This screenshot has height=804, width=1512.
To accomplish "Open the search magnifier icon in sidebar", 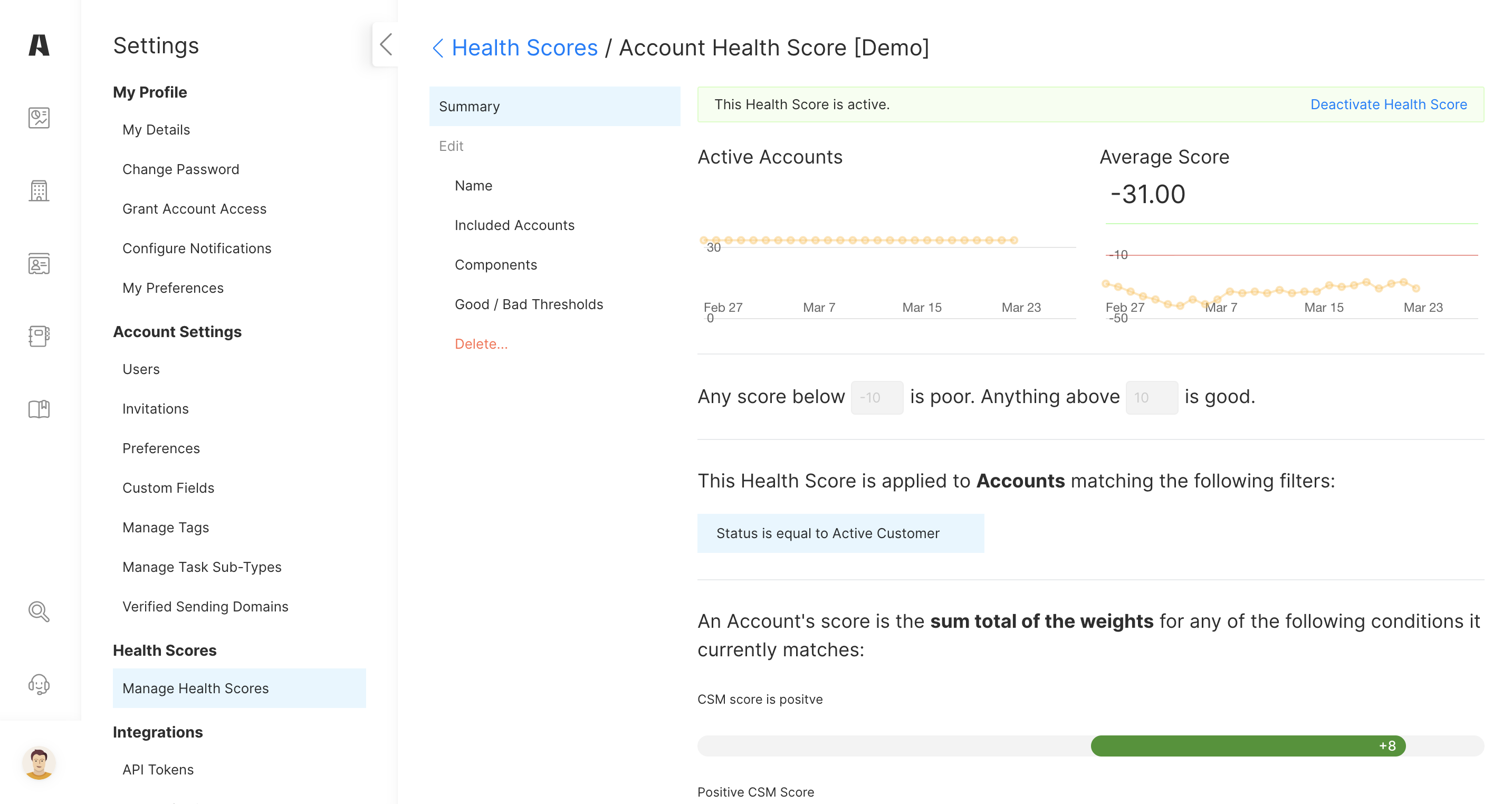I will click(x=39, y=611).
